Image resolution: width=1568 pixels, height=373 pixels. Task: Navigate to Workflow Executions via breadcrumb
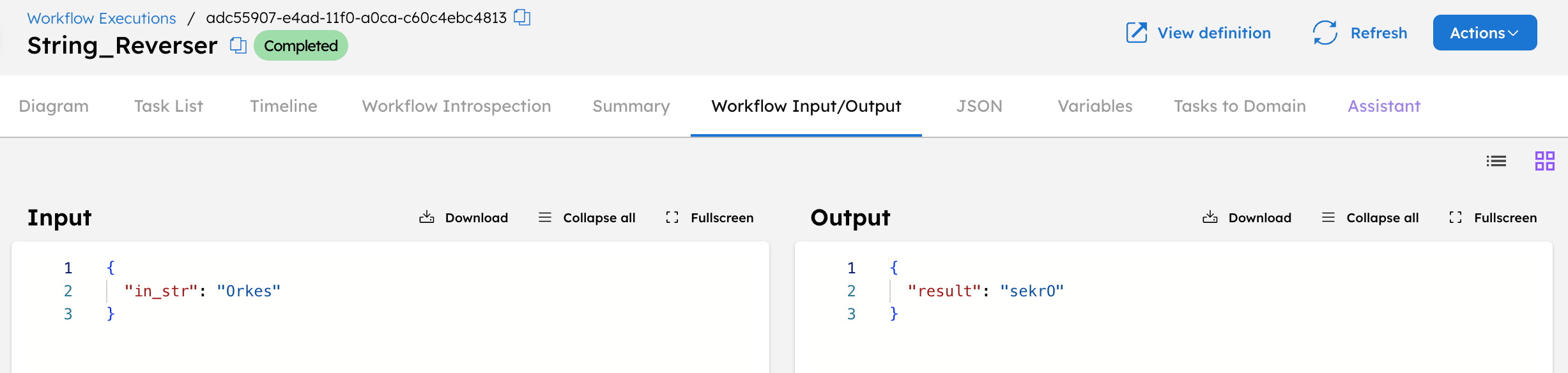point(101,18)
